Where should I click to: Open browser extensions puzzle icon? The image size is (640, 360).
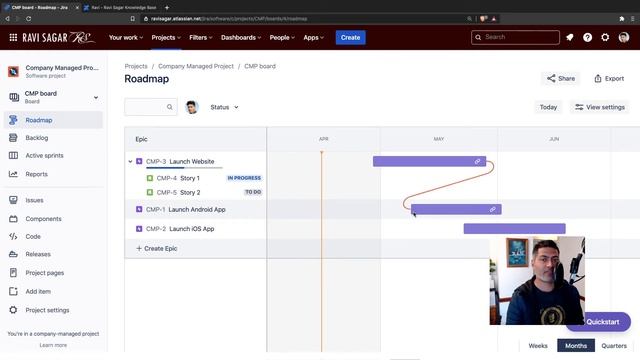click(x=622, y=19)
